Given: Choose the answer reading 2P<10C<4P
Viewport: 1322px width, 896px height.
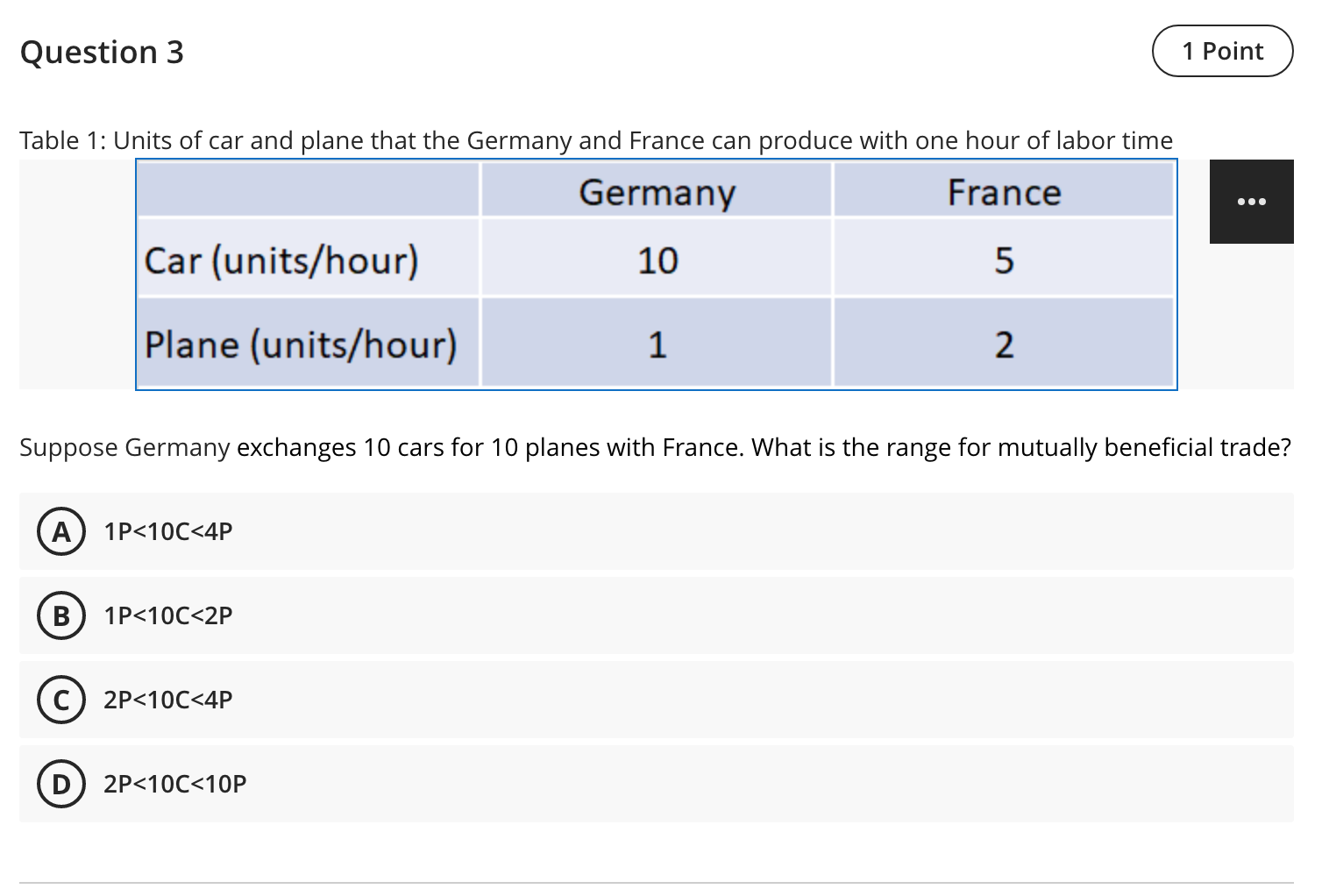Looking at the screenshot, I should [x=167, y=700].
